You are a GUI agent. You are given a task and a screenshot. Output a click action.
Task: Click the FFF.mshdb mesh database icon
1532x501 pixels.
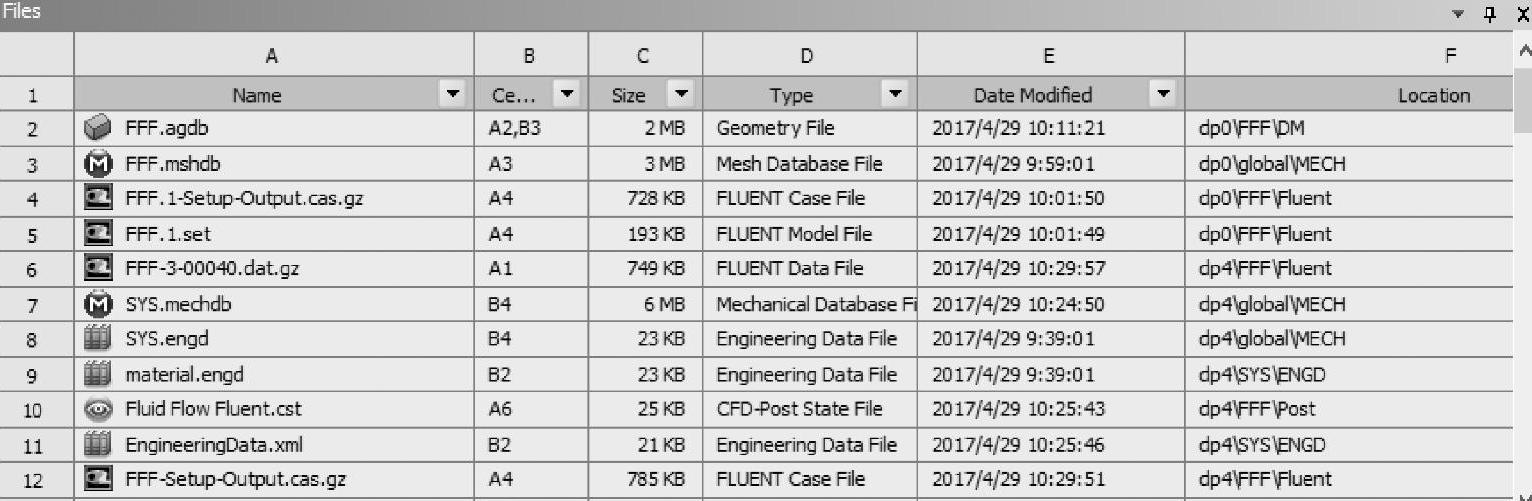98,164
